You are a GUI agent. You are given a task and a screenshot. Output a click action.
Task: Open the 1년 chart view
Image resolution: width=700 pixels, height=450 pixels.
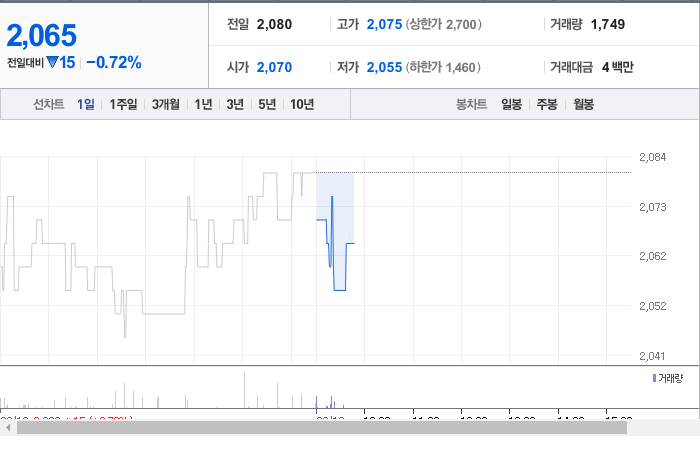pos(203,104)
